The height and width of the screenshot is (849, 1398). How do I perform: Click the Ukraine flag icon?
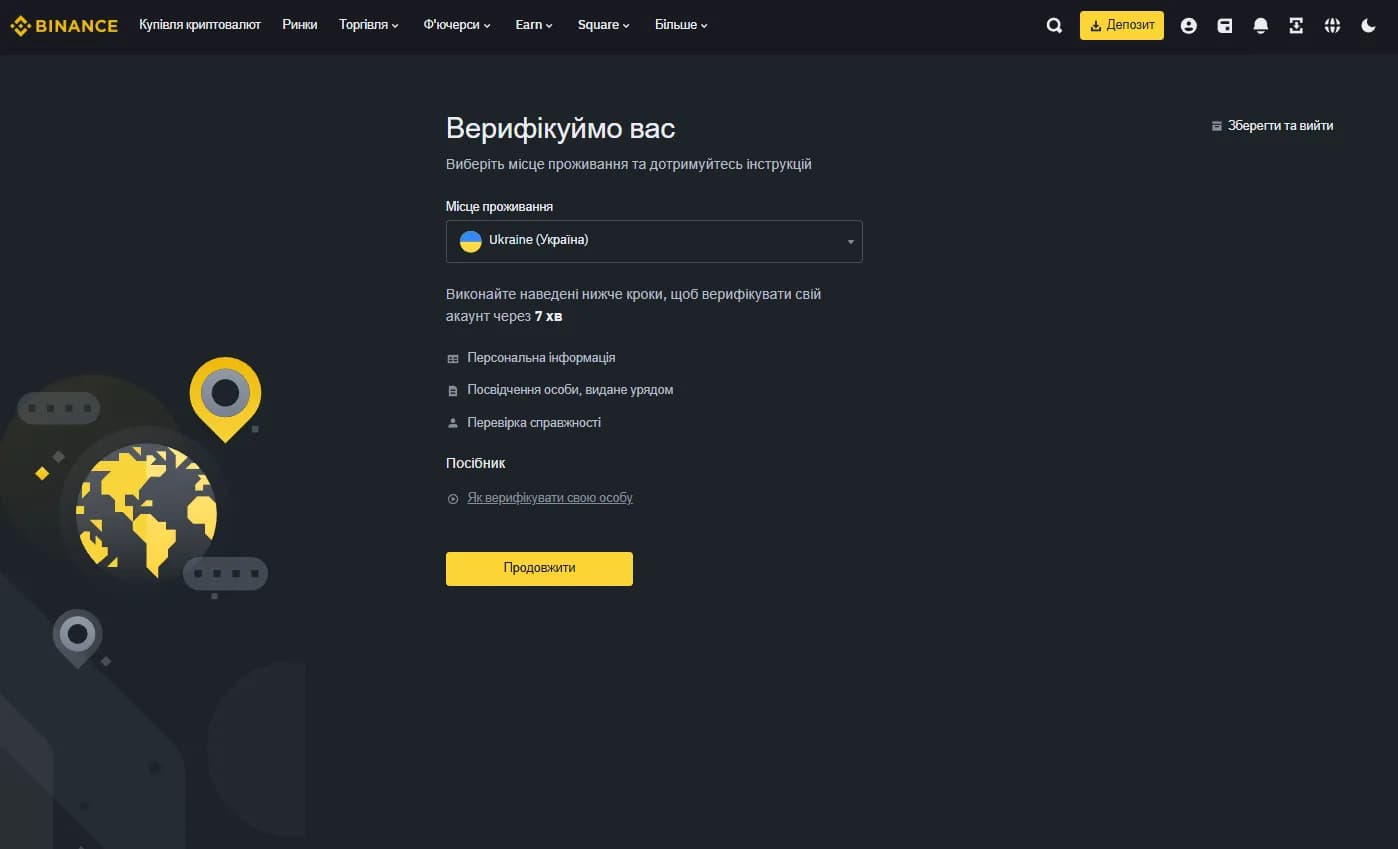click(470, 241)
